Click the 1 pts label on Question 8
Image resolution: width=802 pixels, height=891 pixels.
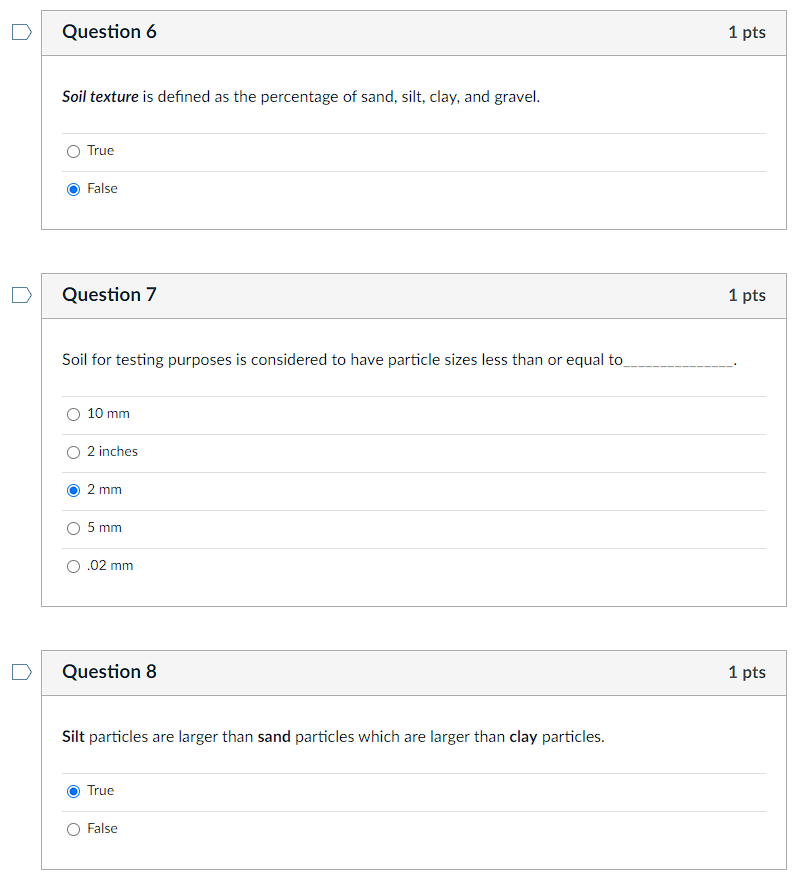pyautogui.click(x=746, y=673)
